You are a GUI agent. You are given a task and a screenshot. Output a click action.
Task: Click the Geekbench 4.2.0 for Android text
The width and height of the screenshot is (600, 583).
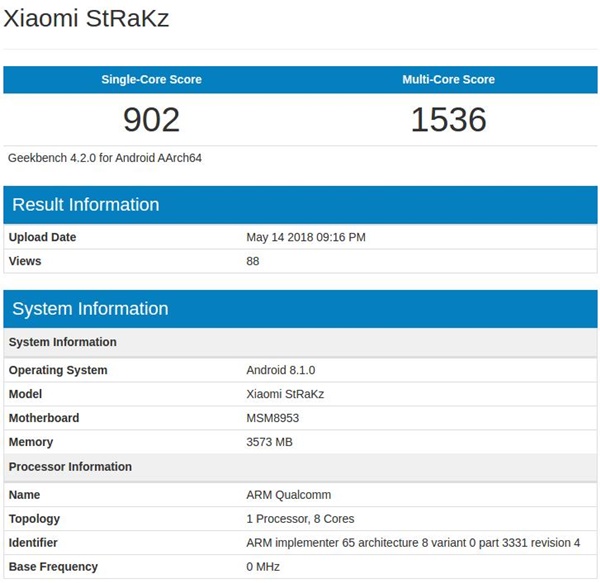(x=105, y=158)
